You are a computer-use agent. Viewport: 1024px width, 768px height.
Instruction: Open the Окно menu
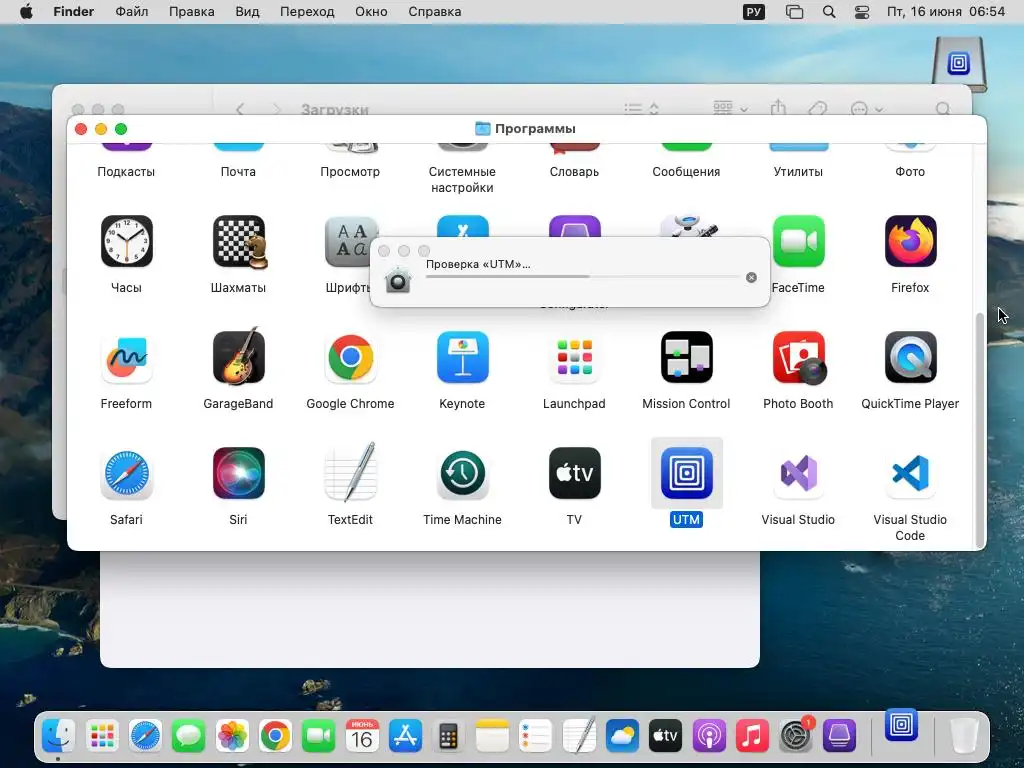[371, 12]
